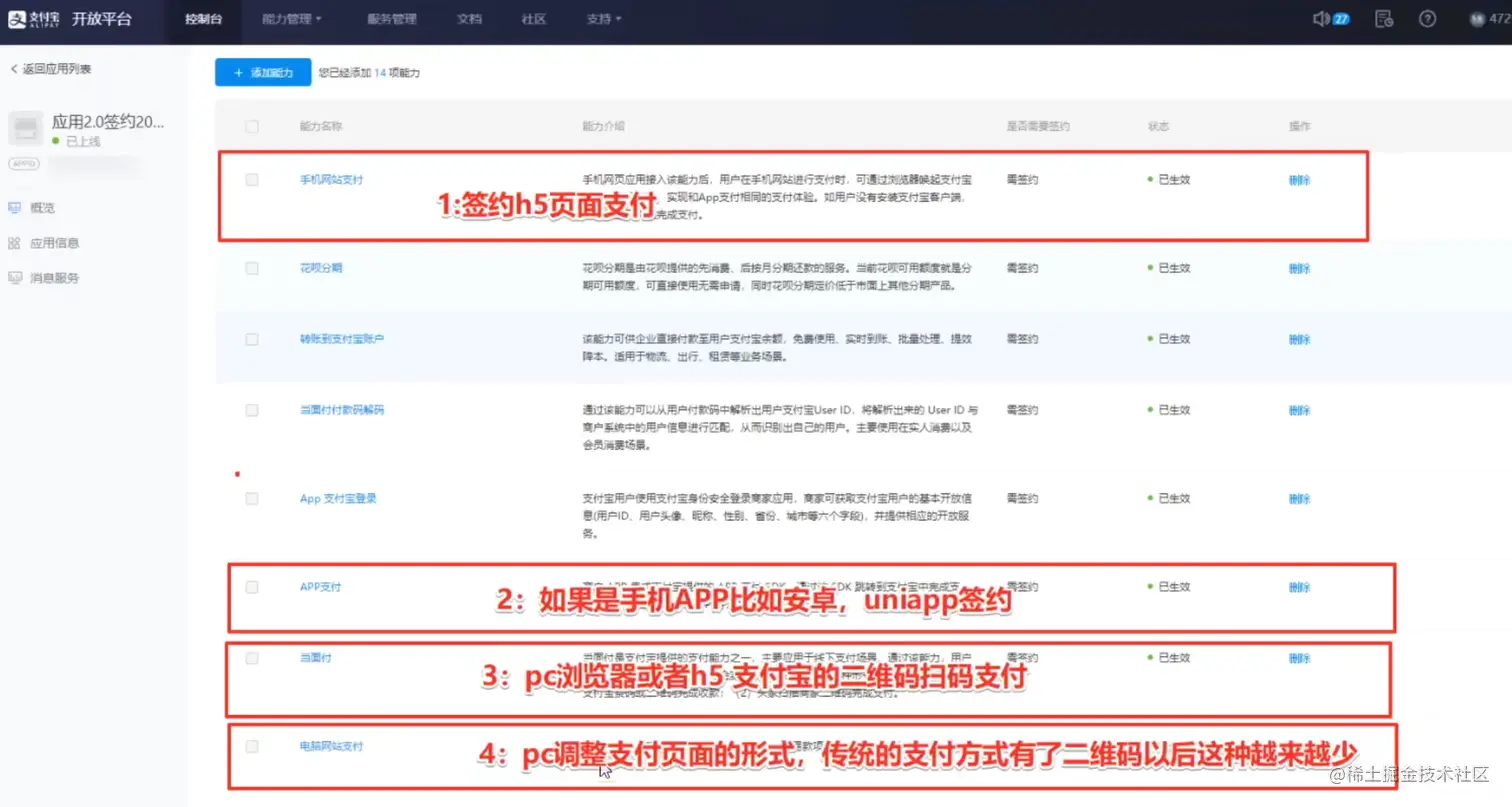Open the notifications speaker icon with badge 27
The height and width of the screenshot is (807, 1512).
[x=1331, y=19]
